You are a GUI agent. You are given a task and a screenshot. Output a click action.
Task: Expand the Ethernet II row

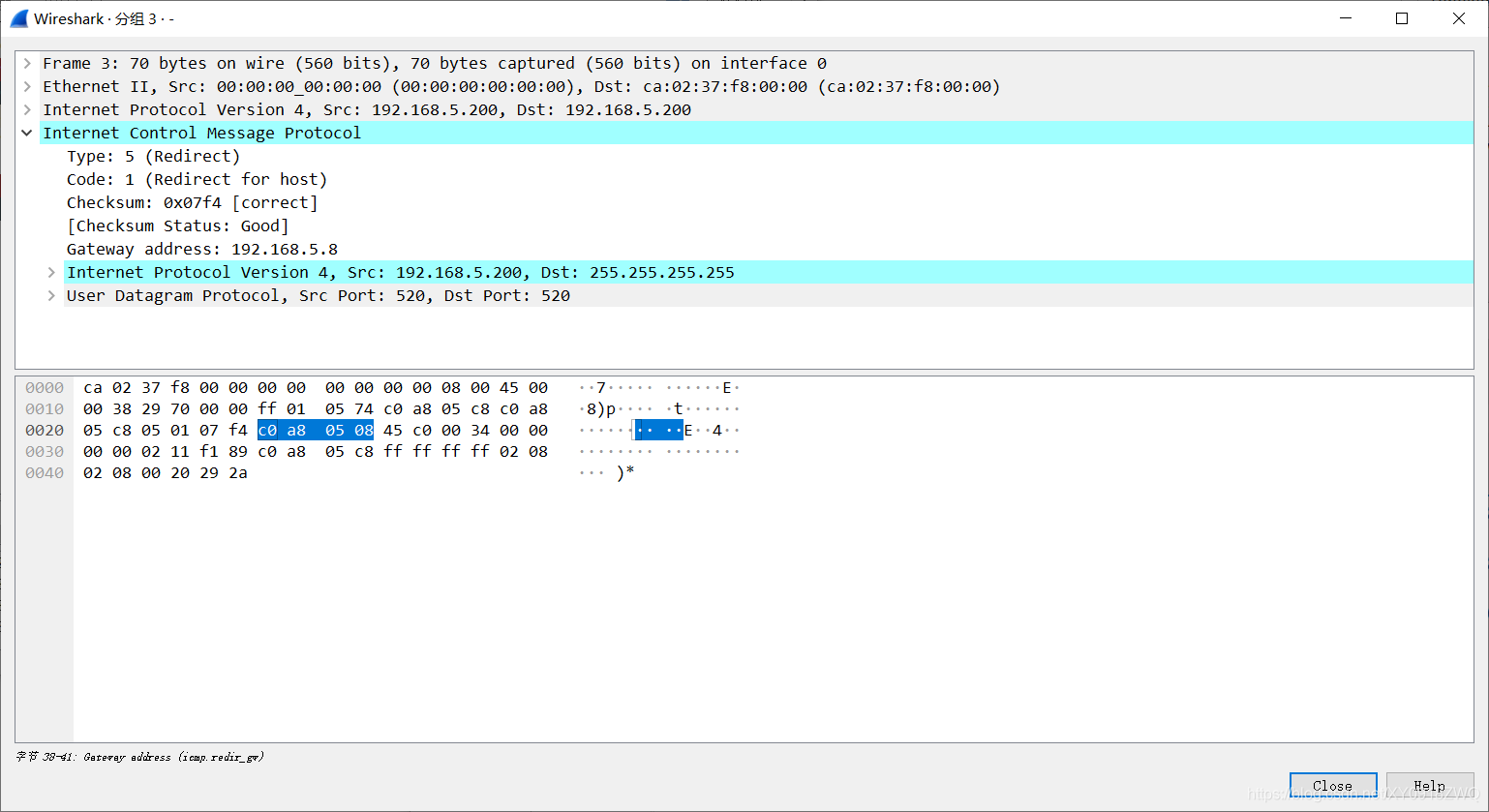click(27, 86)
